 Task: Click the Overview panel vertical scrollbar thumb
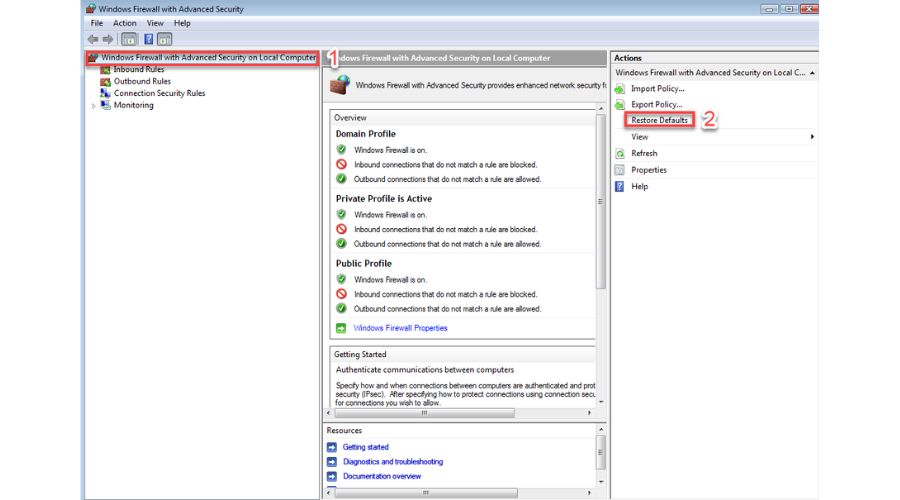[x=600, y=201]
